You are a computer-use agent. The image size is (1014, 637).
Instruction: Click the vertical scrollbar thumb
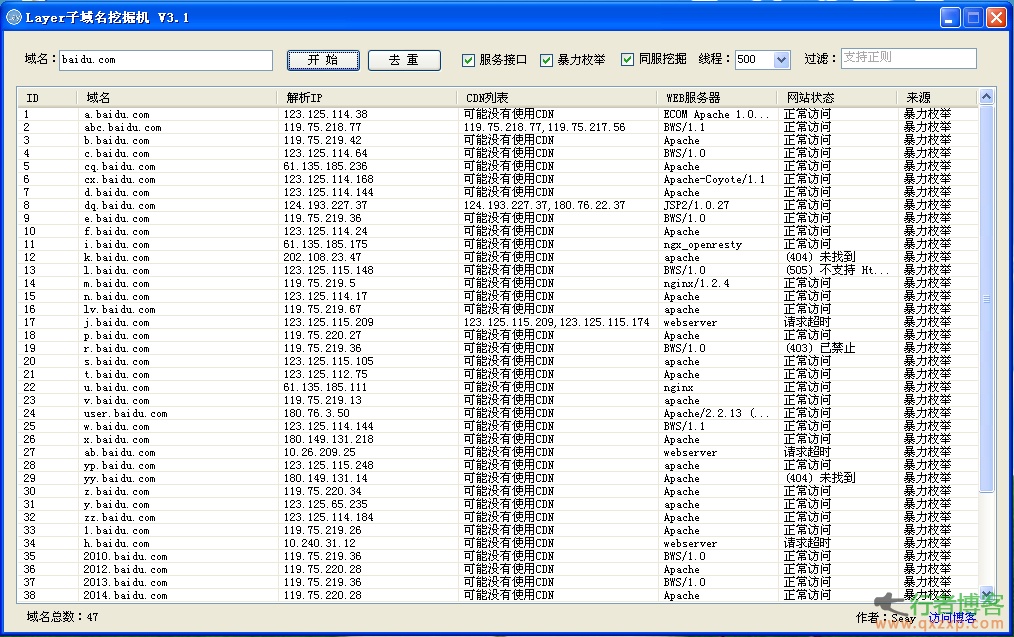click(986, 299)
